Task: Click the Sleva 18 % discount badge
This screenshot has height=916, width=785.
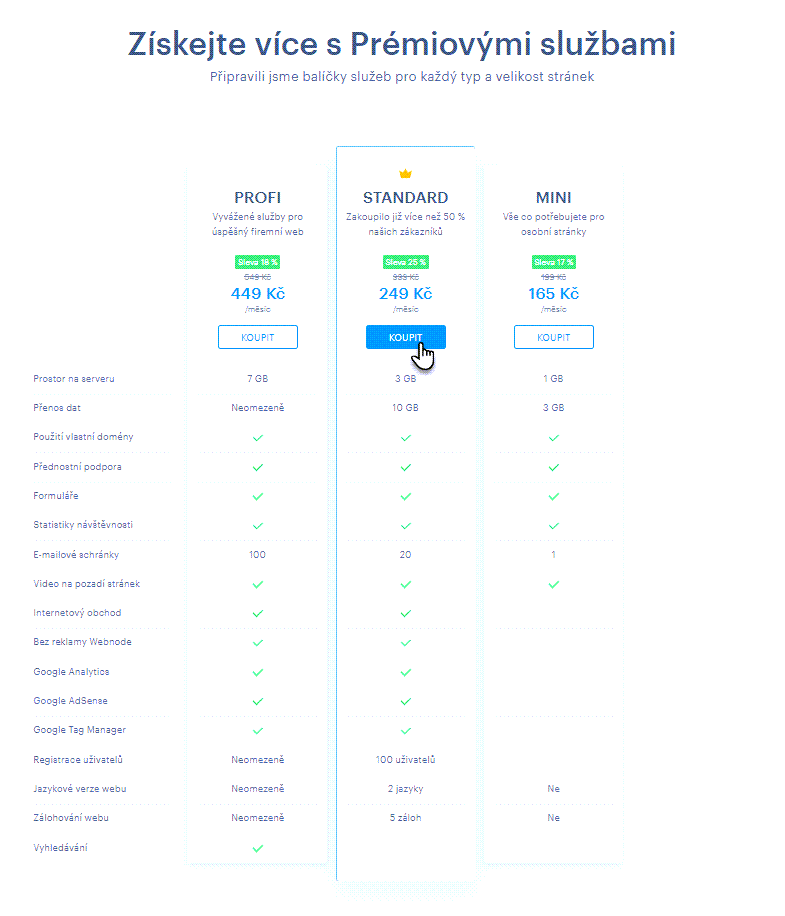Action: click(x=257, y=262)
